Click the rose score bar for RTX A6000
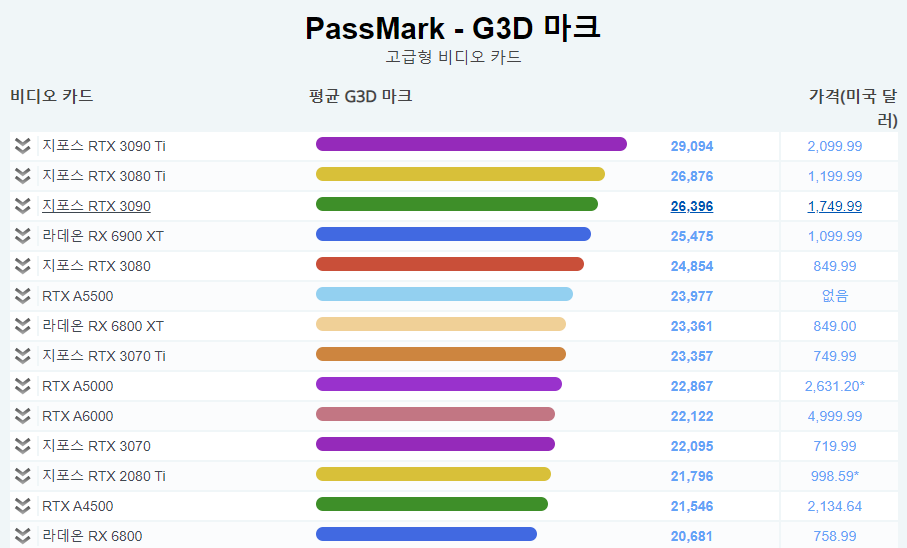This screenshot has width=907, height=548. click(x=436, y=414)
